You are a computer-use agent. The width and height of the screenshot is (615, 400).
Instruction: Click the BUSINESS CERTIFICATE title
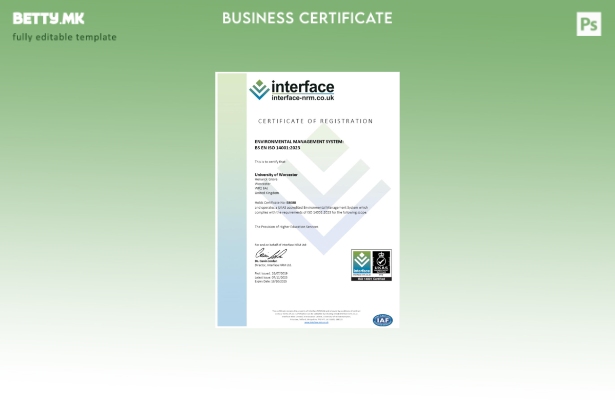tap(307, 18)
